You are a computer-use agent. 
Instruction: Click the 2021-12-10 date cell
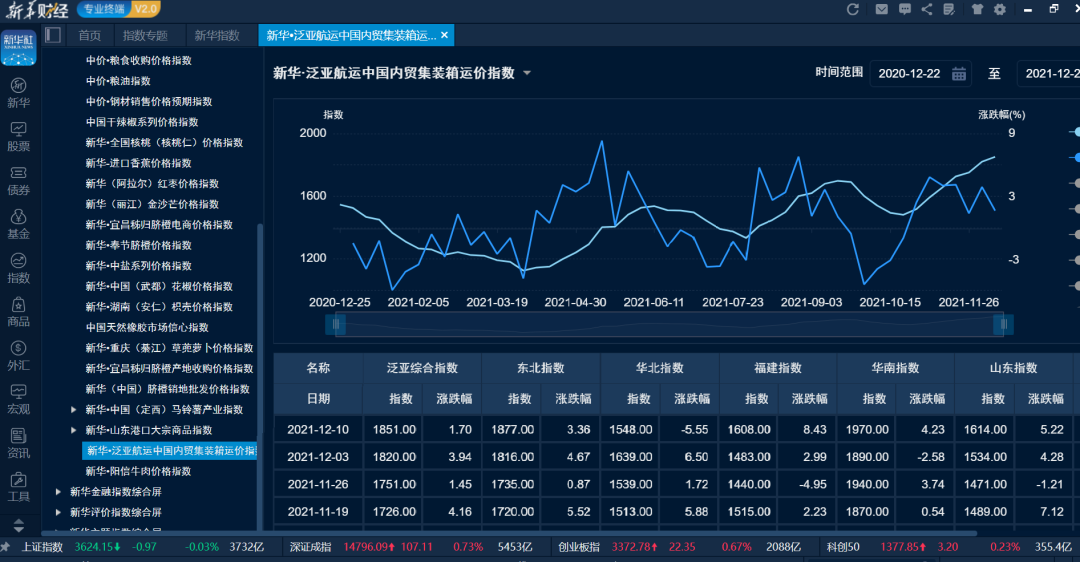point(318,430)
